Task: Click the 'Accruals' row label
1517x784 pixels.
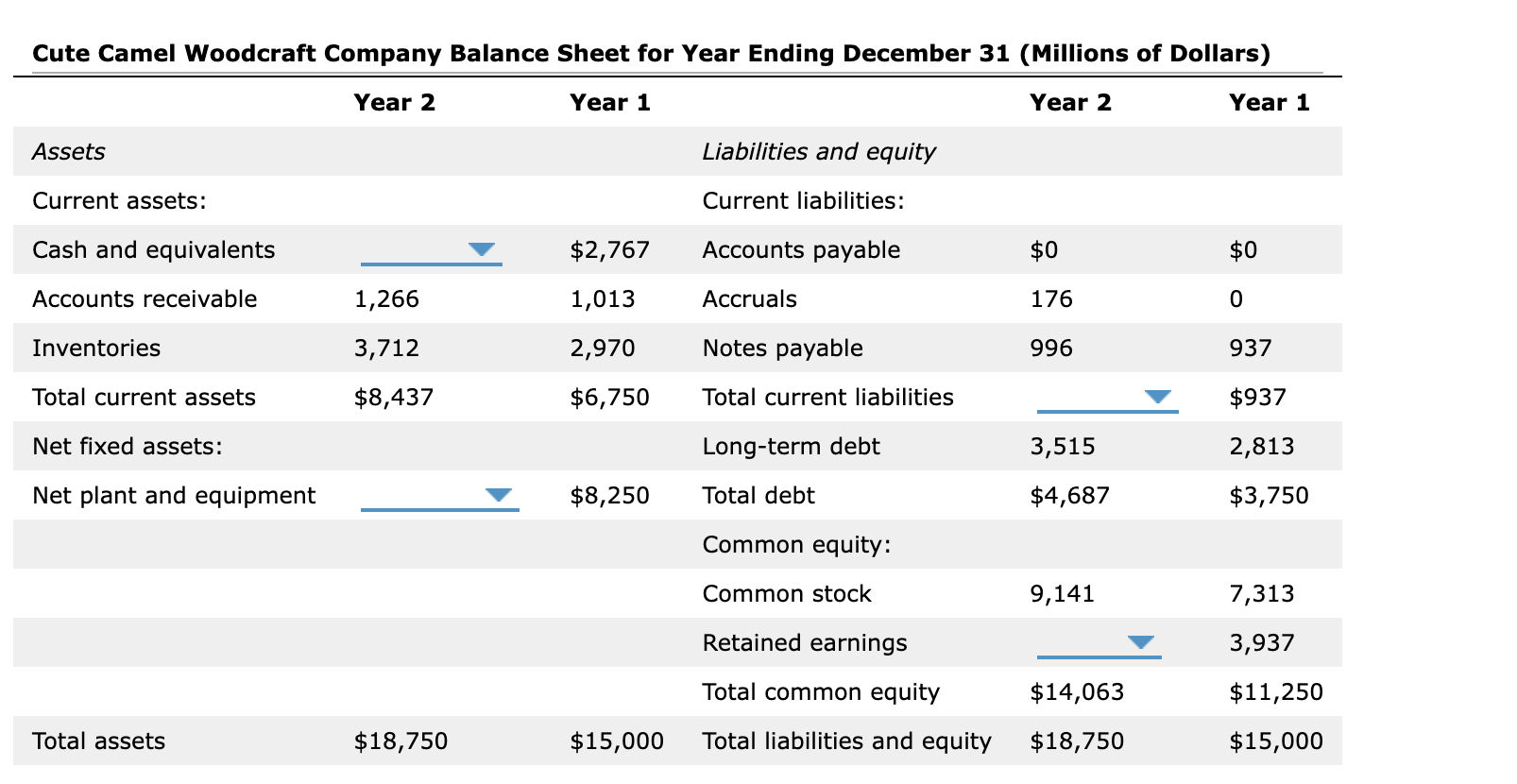Action: pos(750,299)
